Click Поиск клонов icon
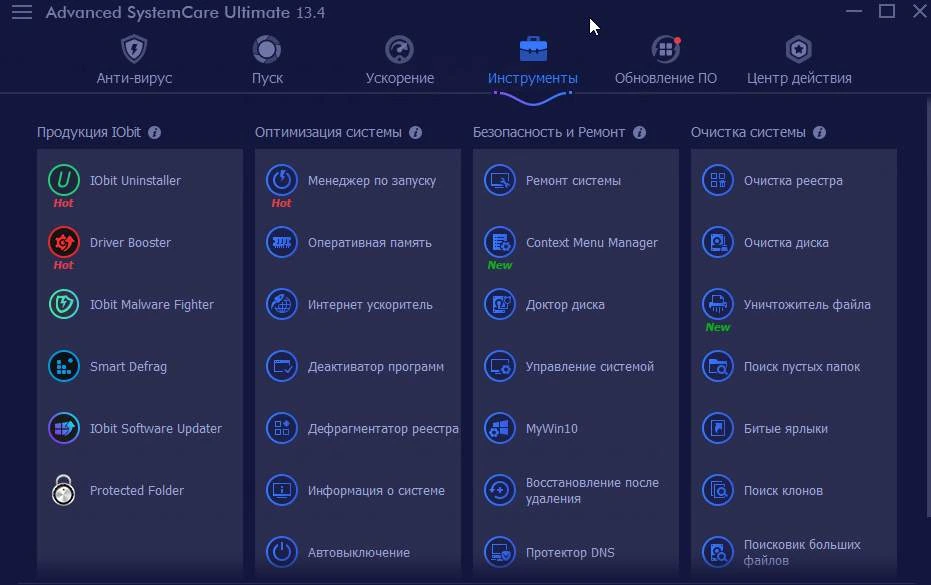Viewport: 931px width, 585px height. pyautogui.click(x=717, y=490)
